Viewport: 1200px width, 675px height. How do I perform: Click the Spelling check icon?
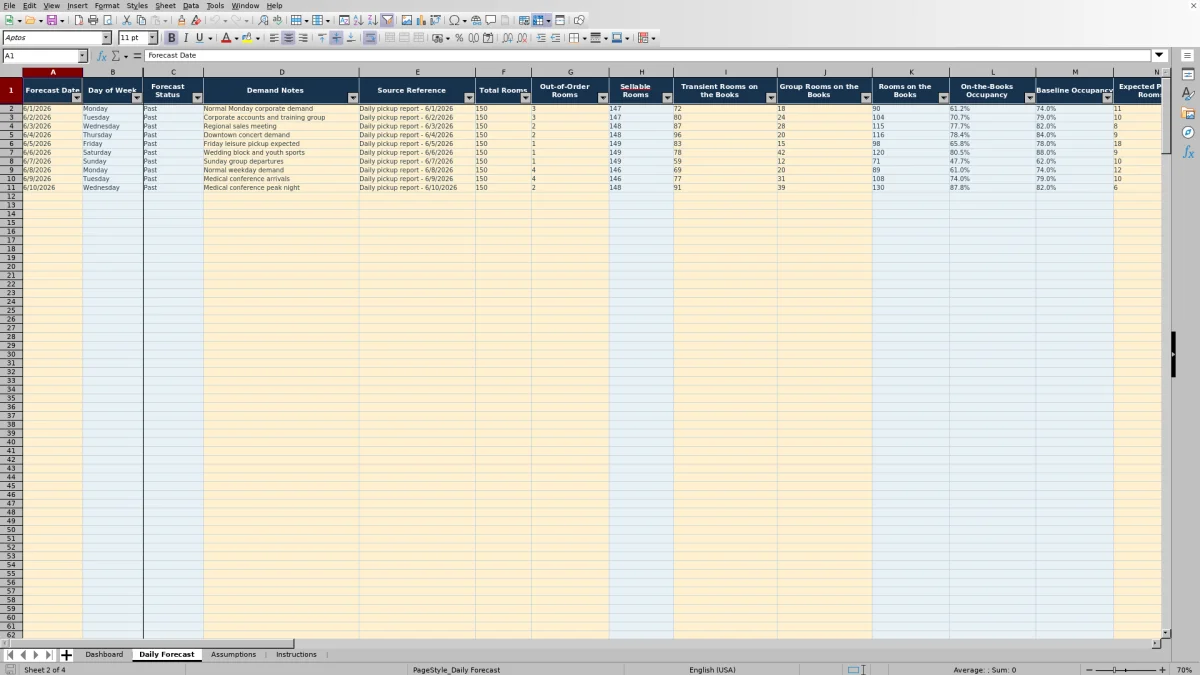pyautogui.click(x=277, y=20)
